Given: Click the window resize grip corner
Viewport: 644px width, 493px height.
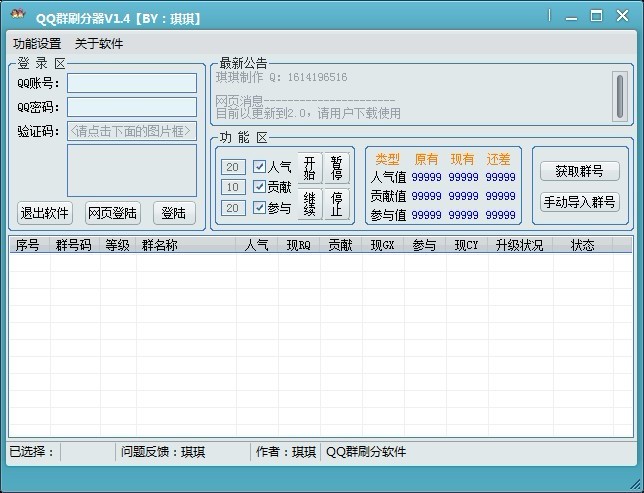Looking at the screenshot, I should (x=636, y=485).
